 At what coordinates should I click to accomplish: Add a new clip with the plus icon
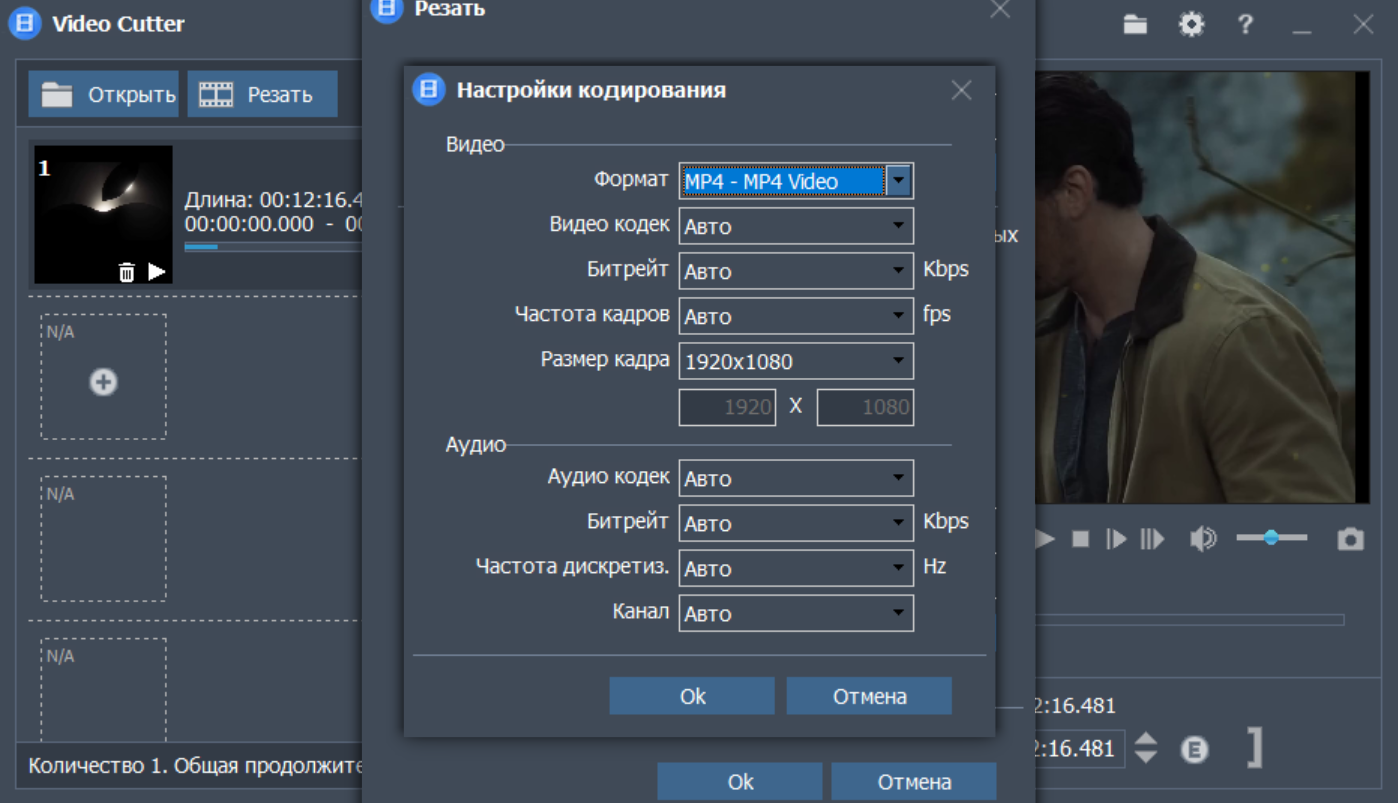[x=103, y=381]
